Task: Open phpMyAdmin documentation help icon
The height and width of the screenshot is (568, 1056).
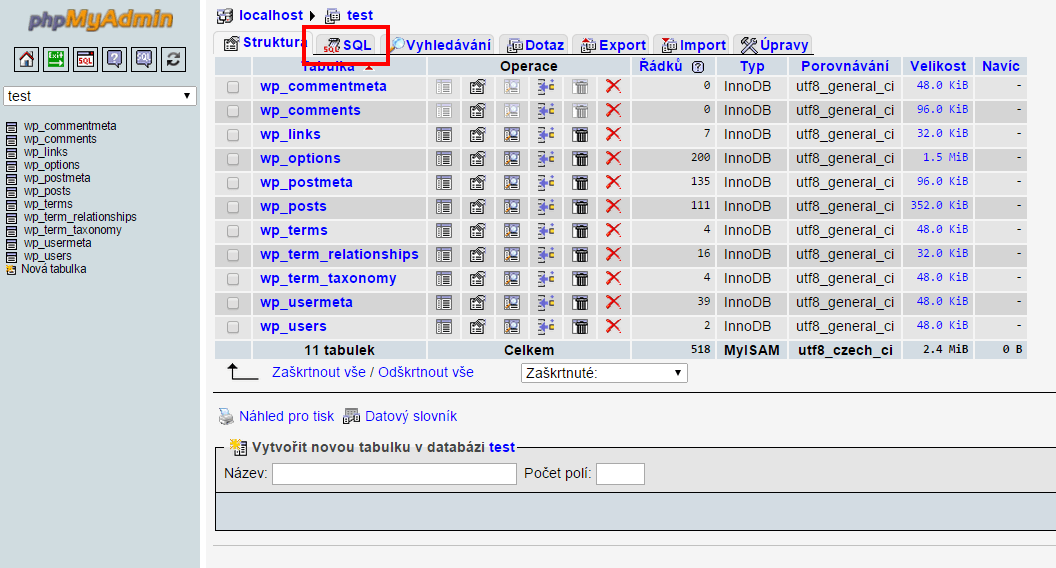Action: click(x=114, y=59)
